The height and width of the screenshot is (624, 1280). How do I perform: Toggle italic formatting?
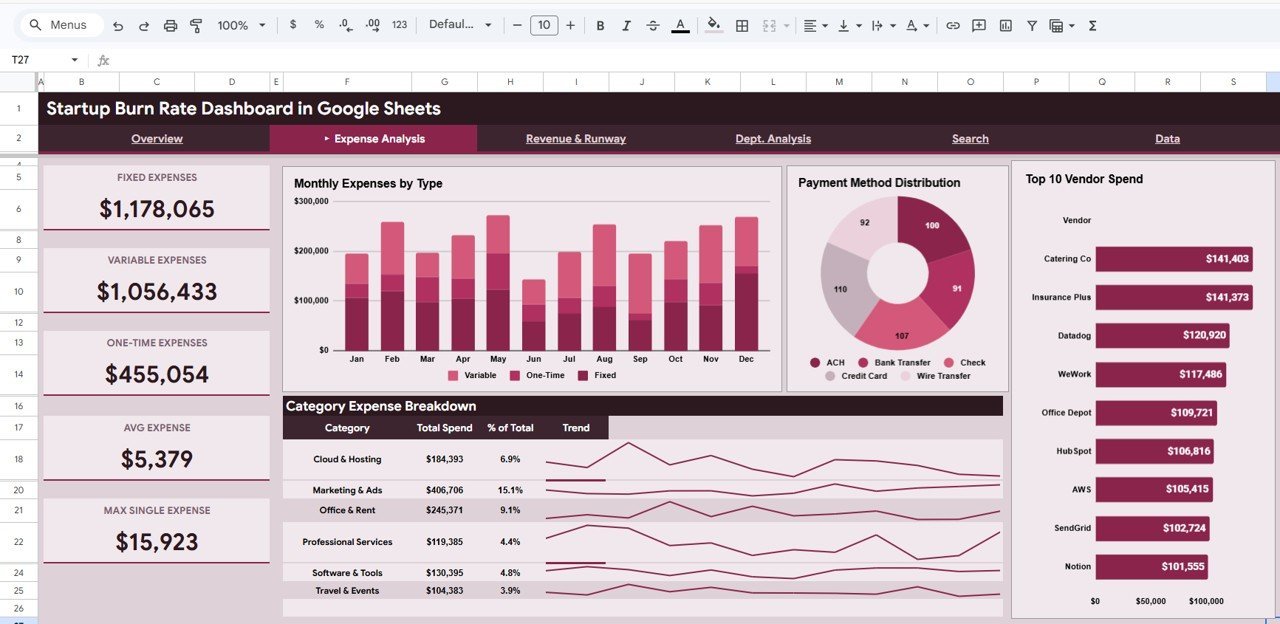point(626,25)
